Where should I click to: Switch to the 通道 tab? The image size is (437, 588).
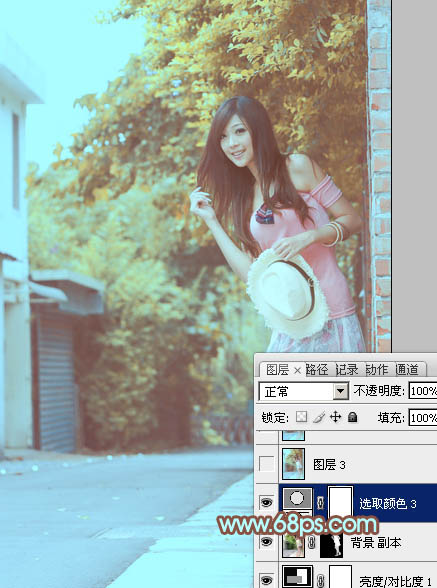[407, 370]
